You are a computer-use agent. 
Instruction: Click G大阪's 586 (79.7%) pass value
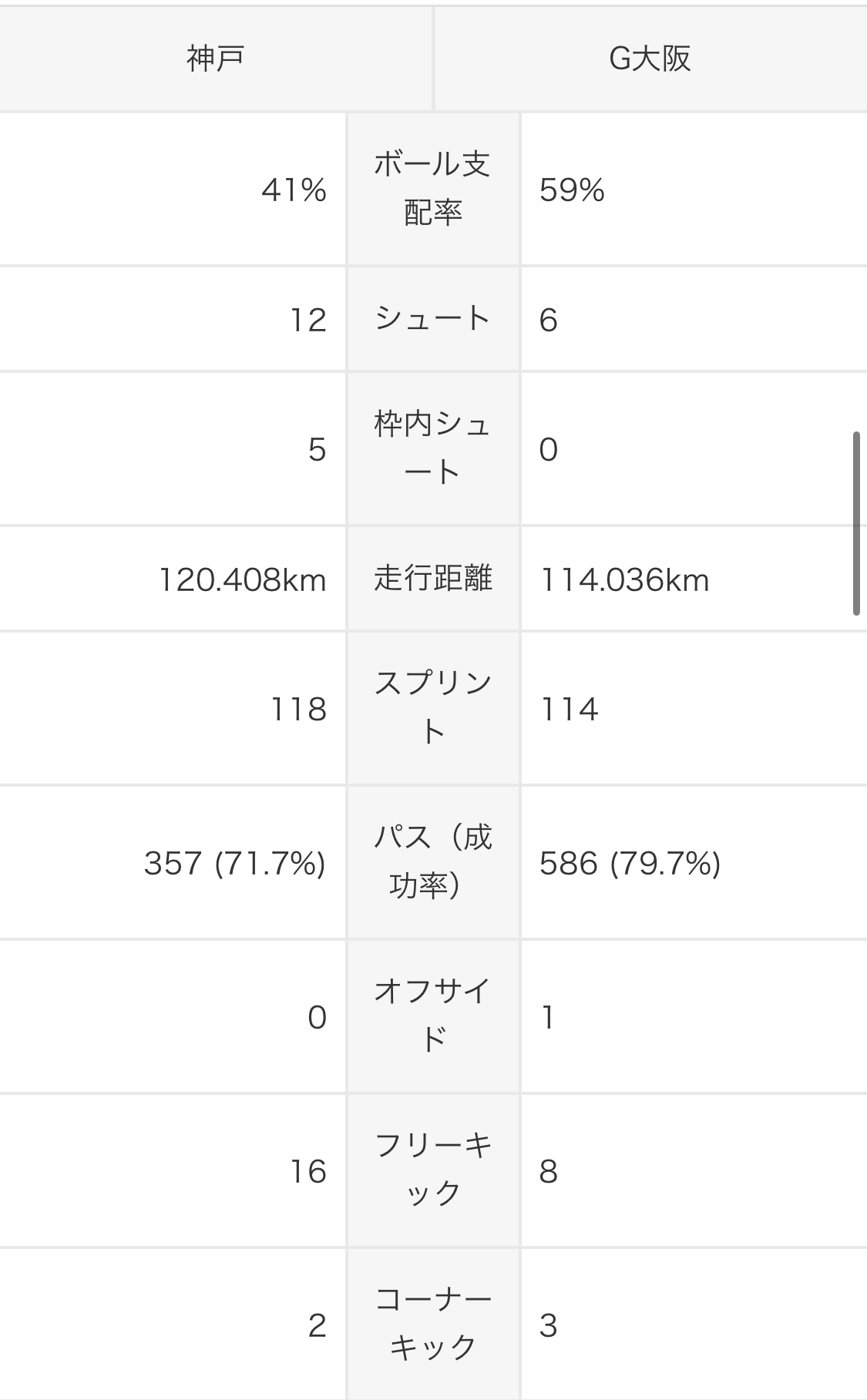click(x=630, y=863)
